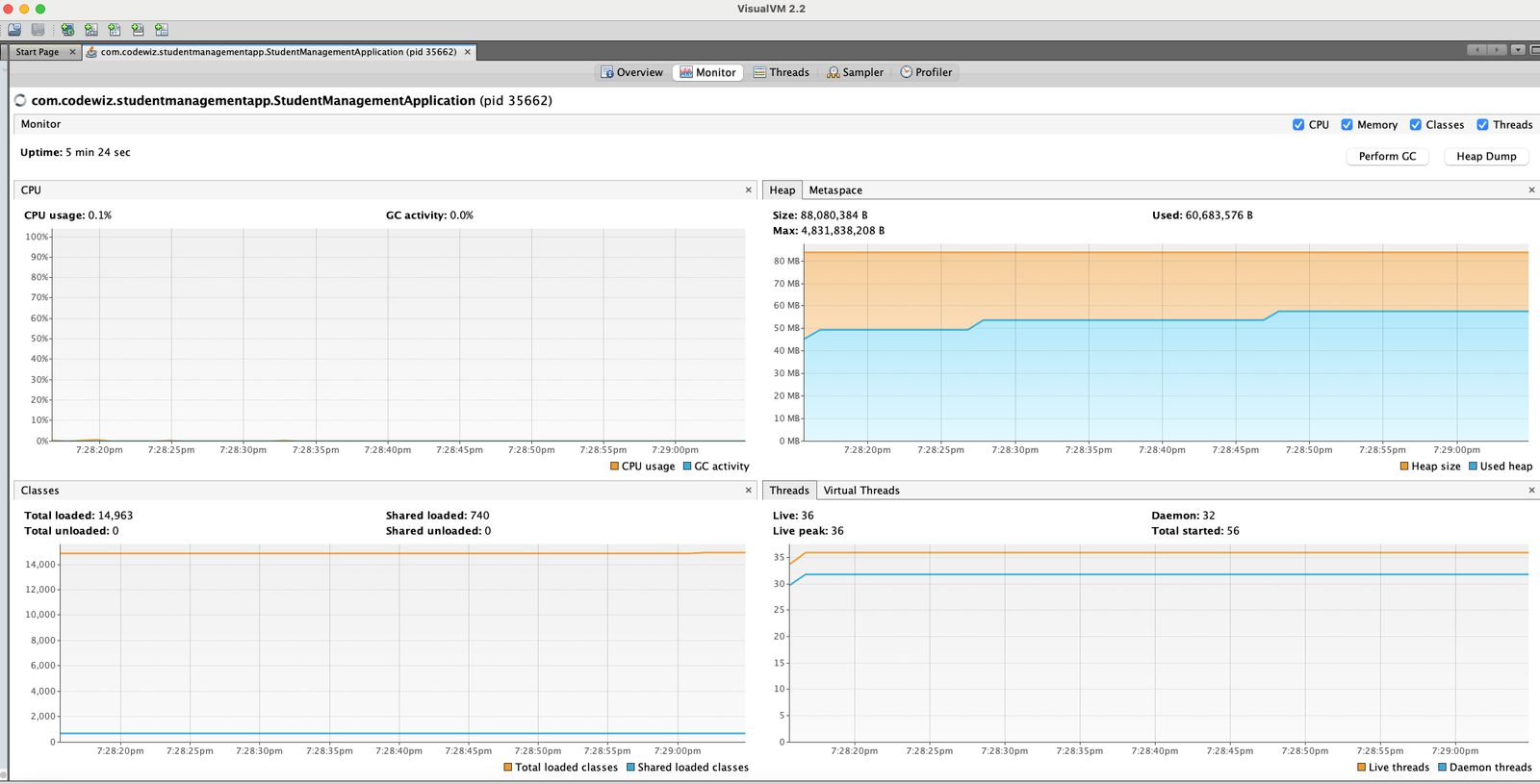Open the document list dropdown arrow
This screenshot has width=1540, height=784.
tap(1518, 50)
